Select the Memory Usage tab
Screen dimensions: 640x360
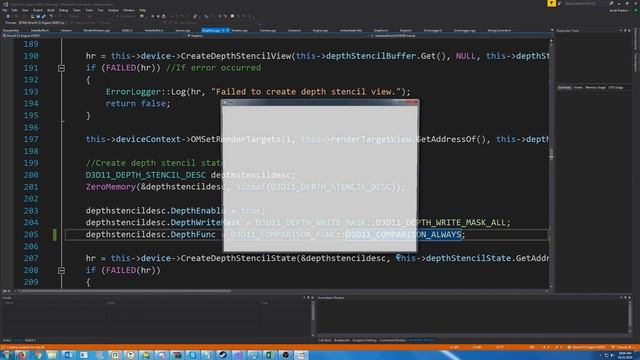[x=595, y=88]
